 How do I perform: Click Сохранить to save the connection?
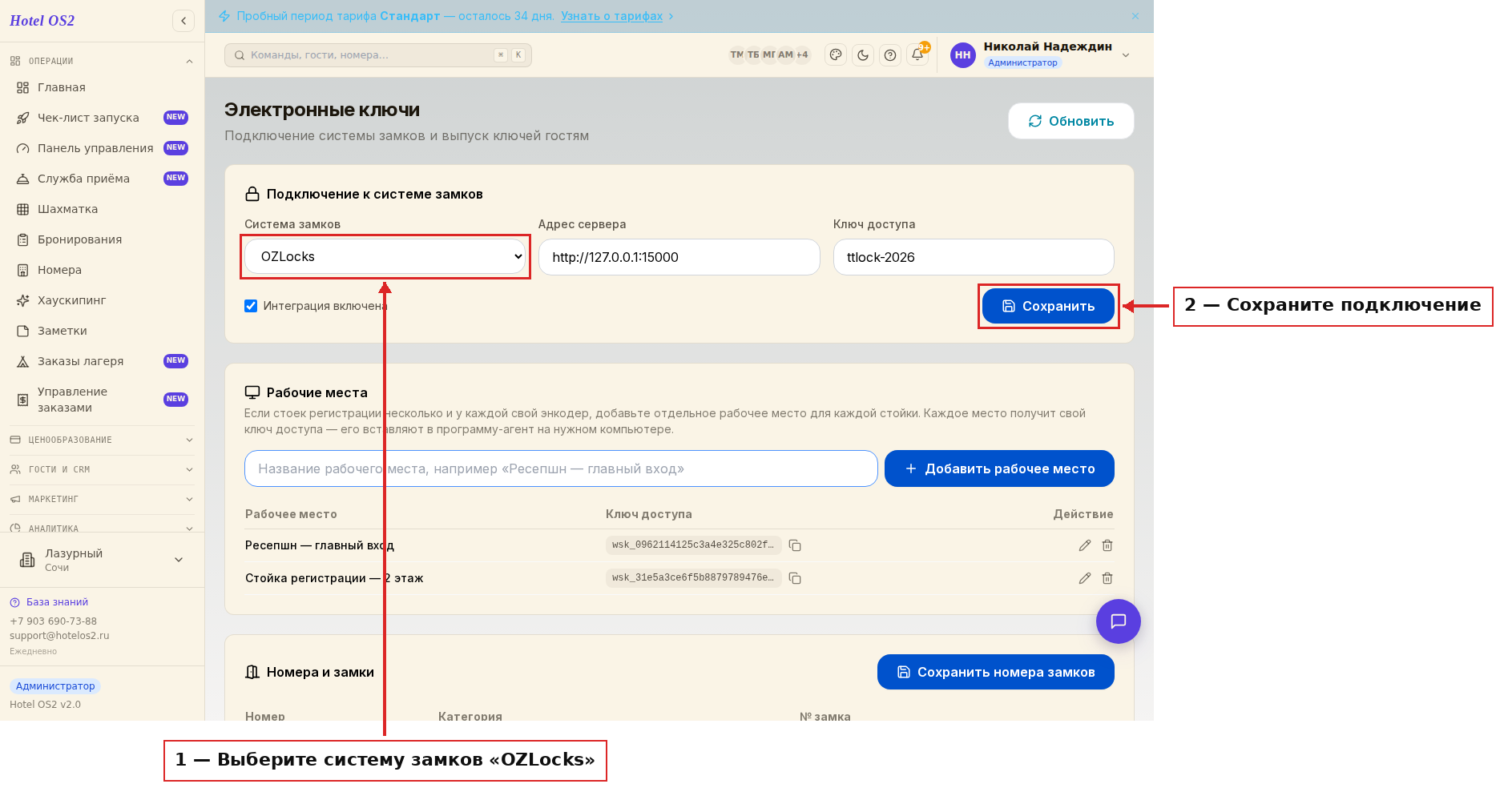pyautogui.click(x=1048, y=306)
